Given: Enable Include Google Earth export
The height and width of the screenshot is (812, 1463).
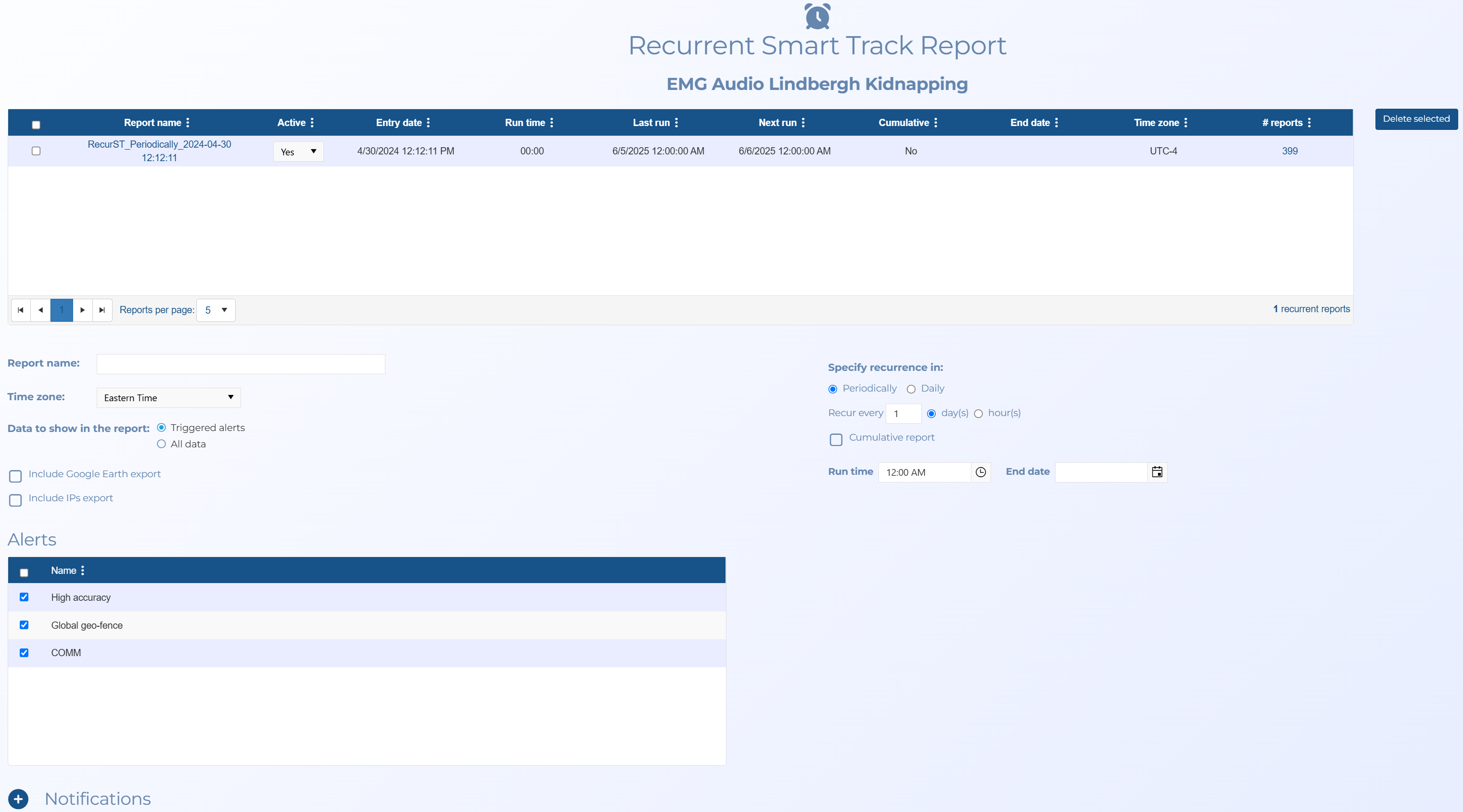Looking at the screenshot, I should pos(15,476).
